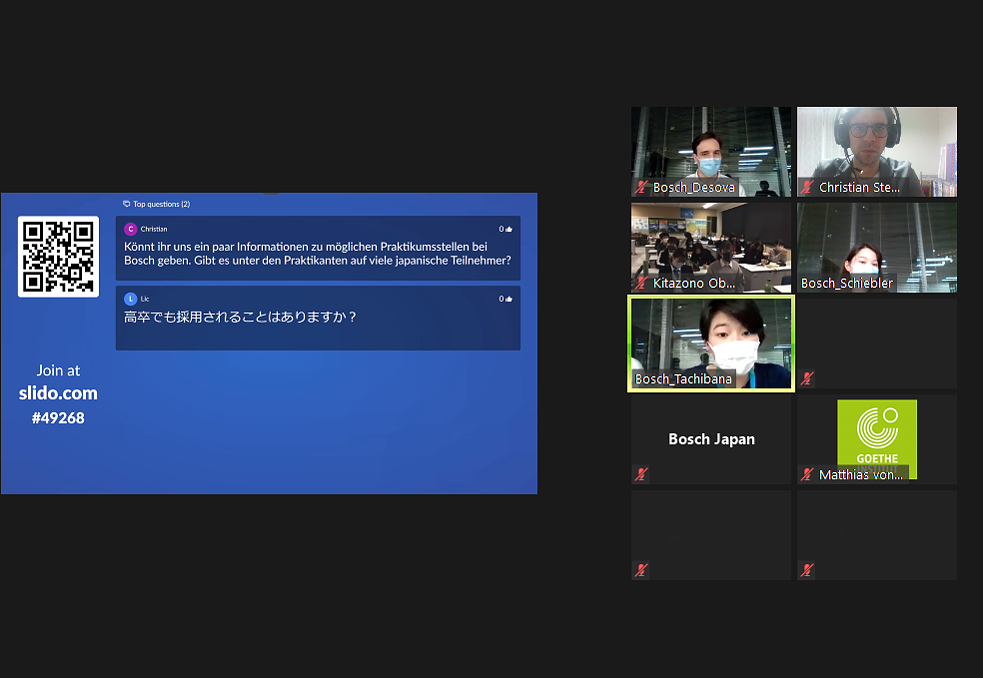This screenshot has width=983, height=678.
Task: Click the muted mic icon on Kitazono Ob...
Action: 641,283
